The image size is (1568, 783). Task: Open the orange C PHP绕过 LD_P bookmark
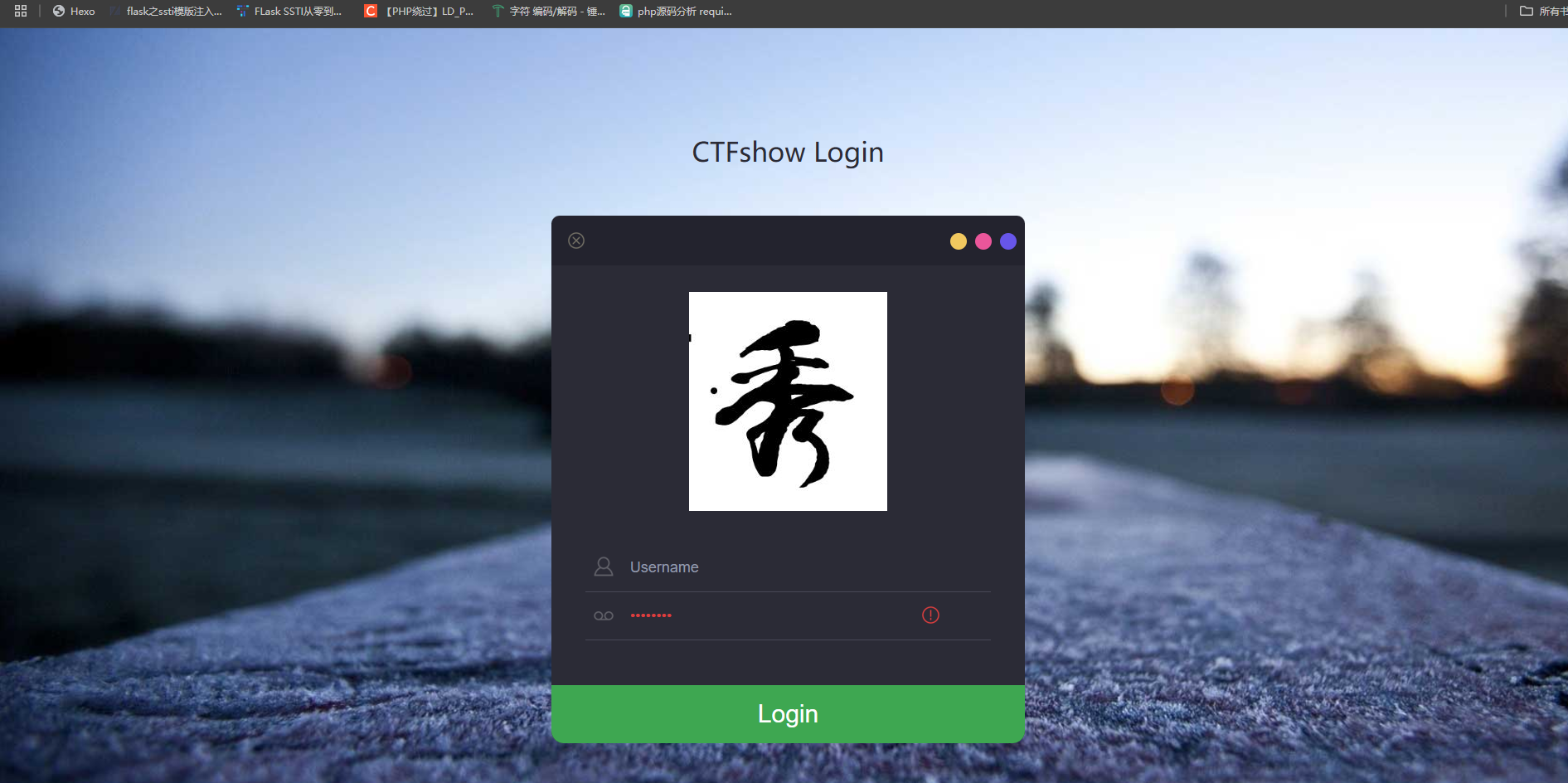point(419,11)
